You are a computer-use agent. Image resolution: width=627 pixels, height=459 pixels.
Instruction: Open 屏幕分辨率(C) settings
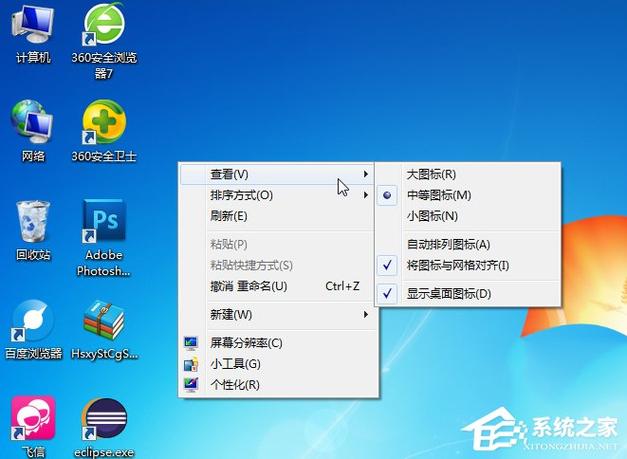(x=277, y=343)
